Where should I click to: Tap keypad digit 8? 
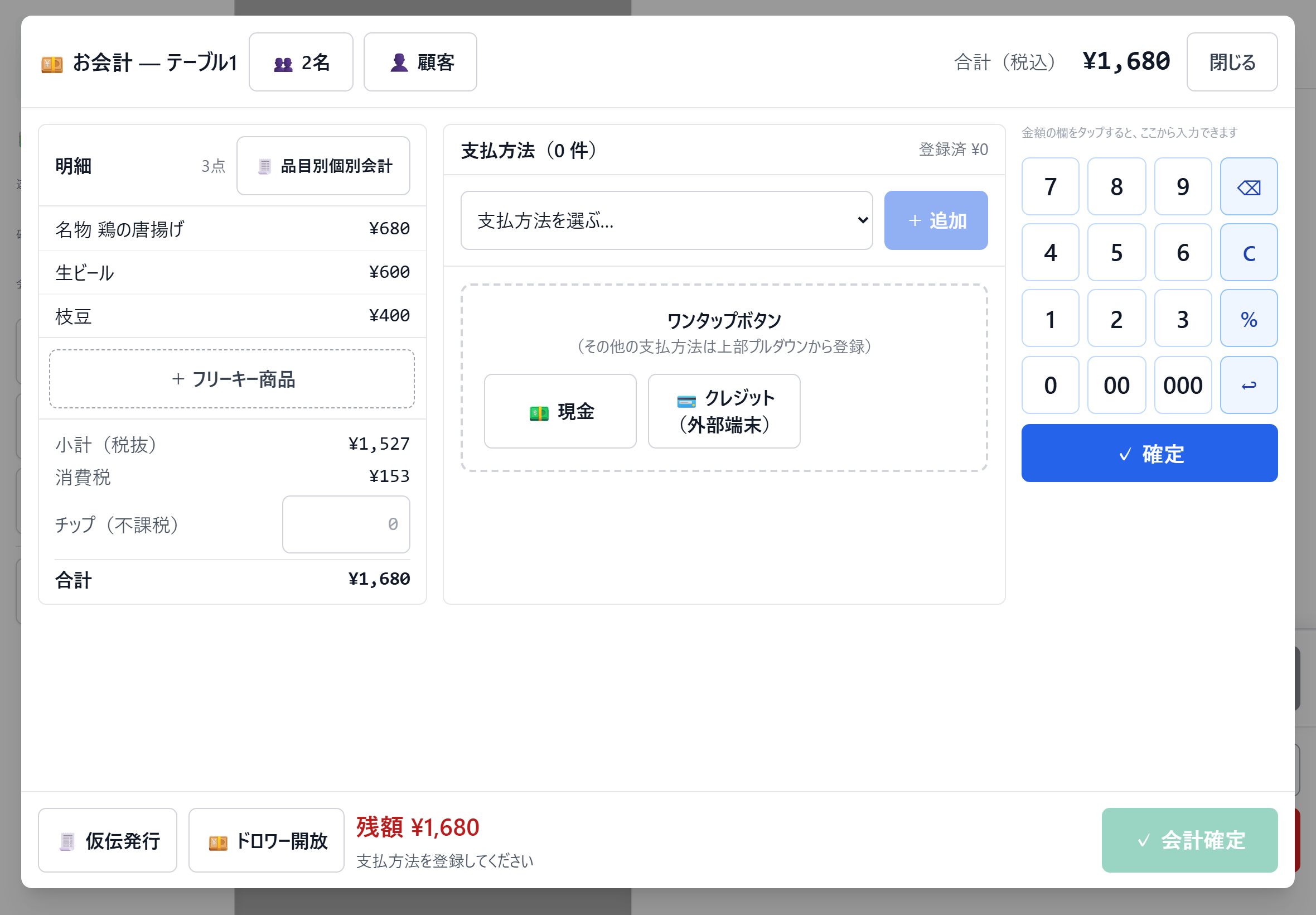point(1116,187)
